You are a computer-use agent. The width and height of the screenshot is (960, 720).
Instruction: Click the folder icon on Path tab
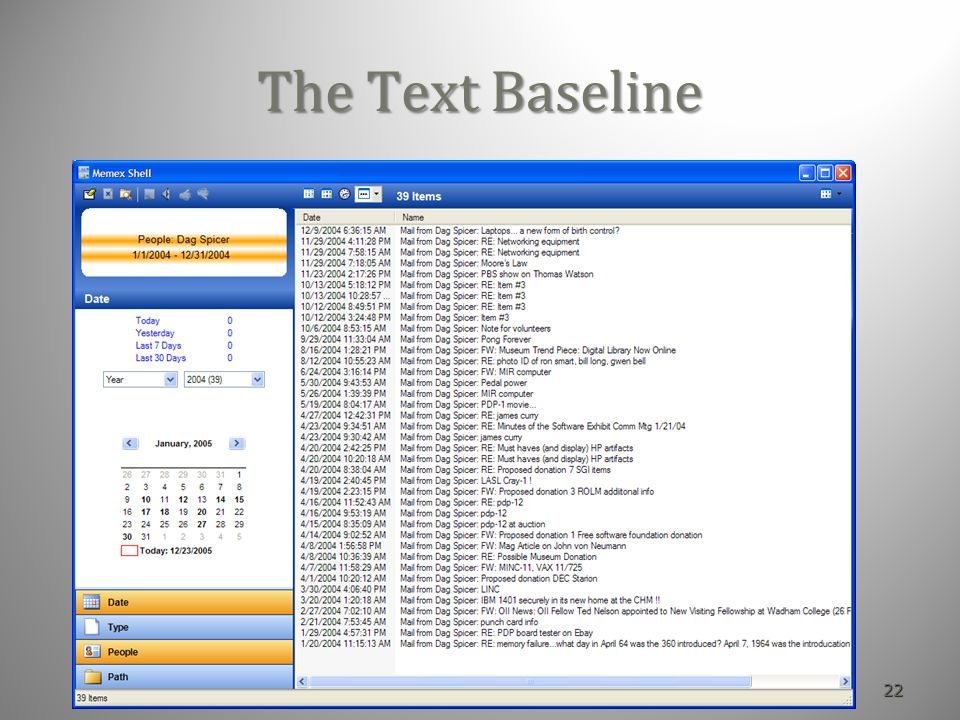(92, 677)
